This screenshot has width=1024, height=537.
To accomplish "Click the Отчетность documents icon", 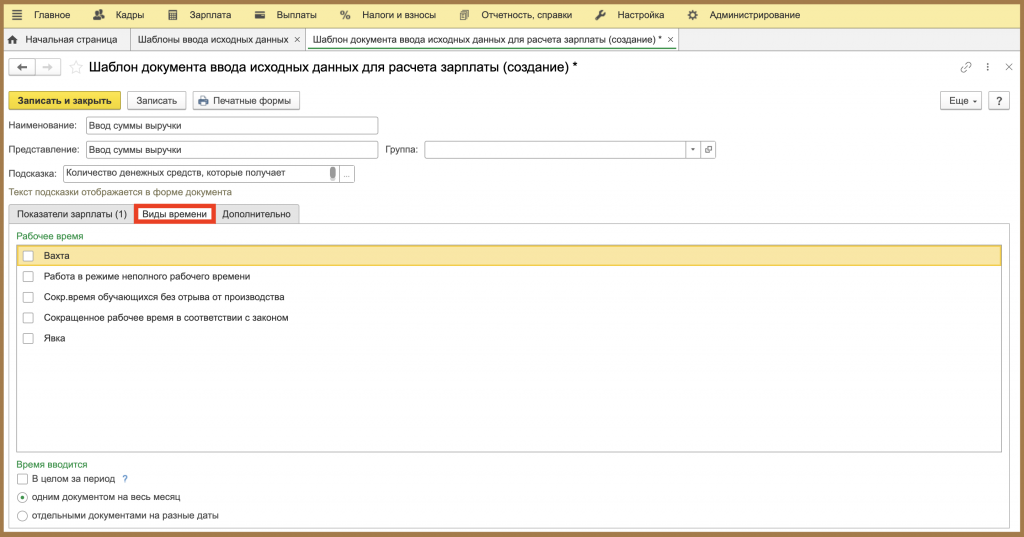I will 464,14.
